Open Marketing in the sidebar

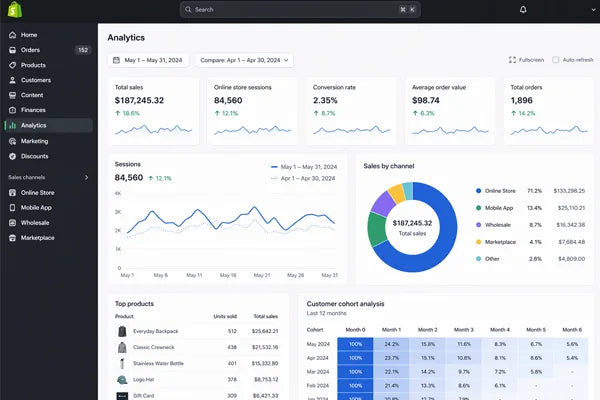(x=49, y=141)
